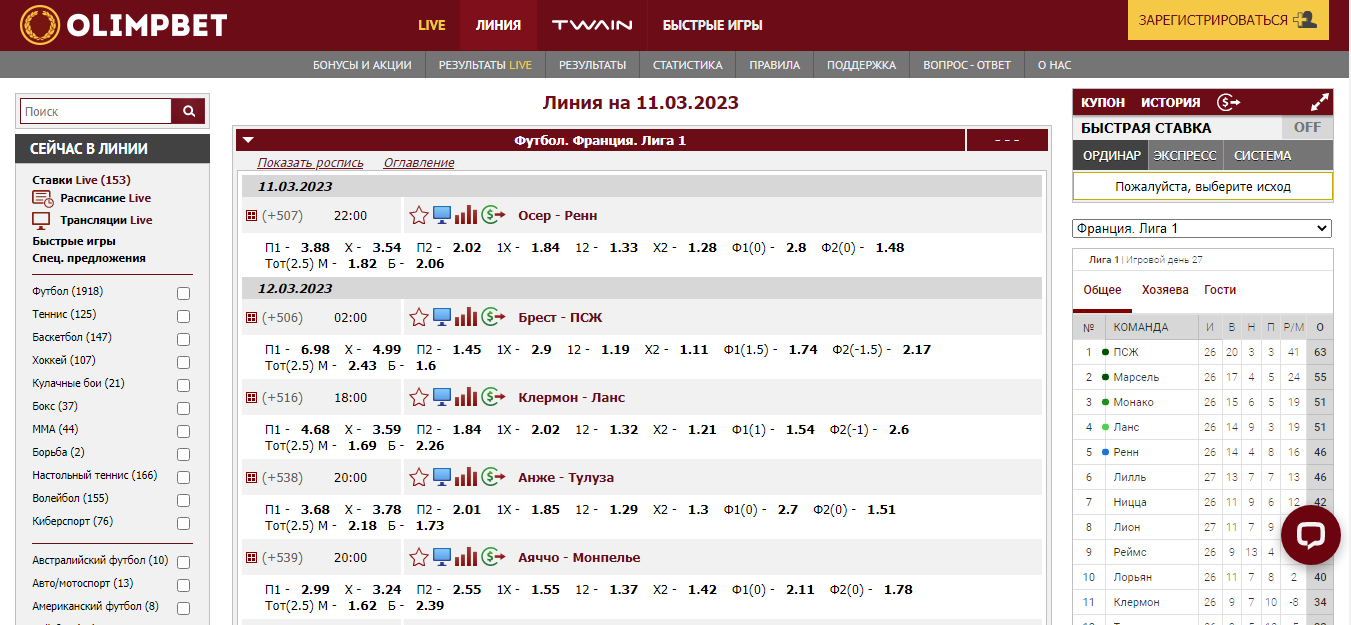Click dollar icon for Аяччо - Монпелье
Screen dimensions: 1351x625
pos(492,557)
